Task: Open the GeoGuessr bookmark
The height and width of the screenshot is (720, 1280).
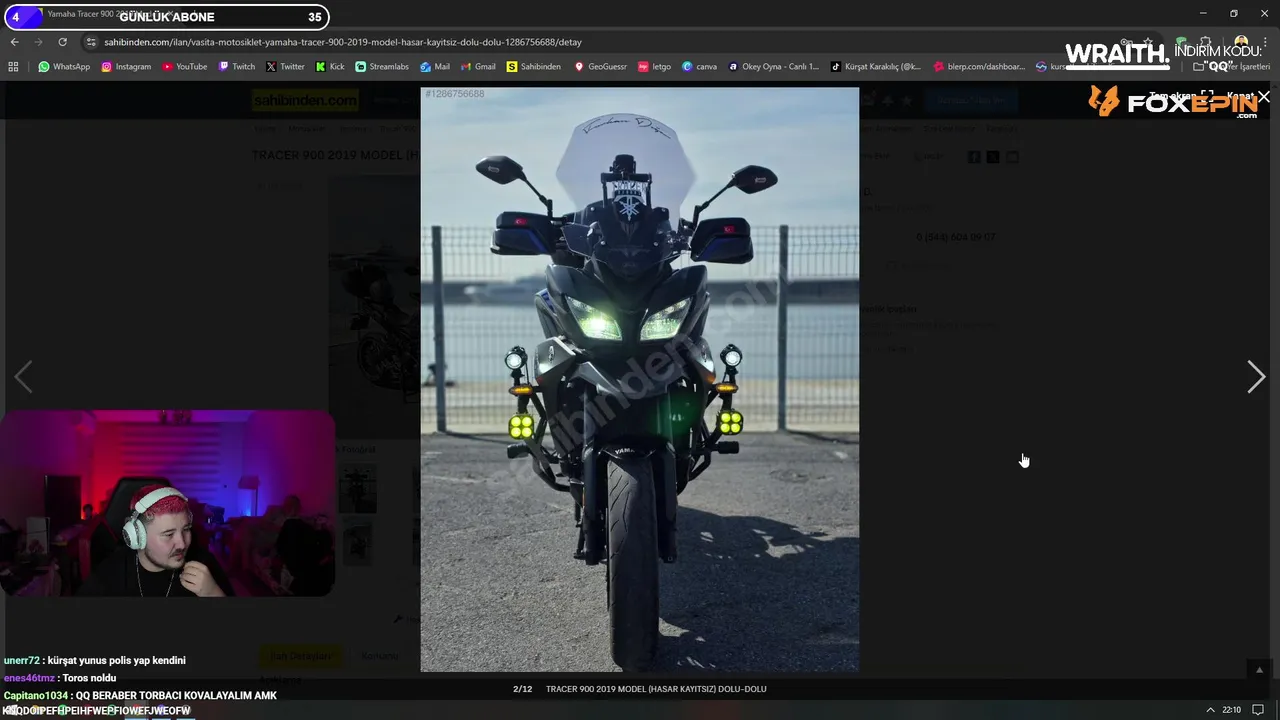Action: click(600, 67)
